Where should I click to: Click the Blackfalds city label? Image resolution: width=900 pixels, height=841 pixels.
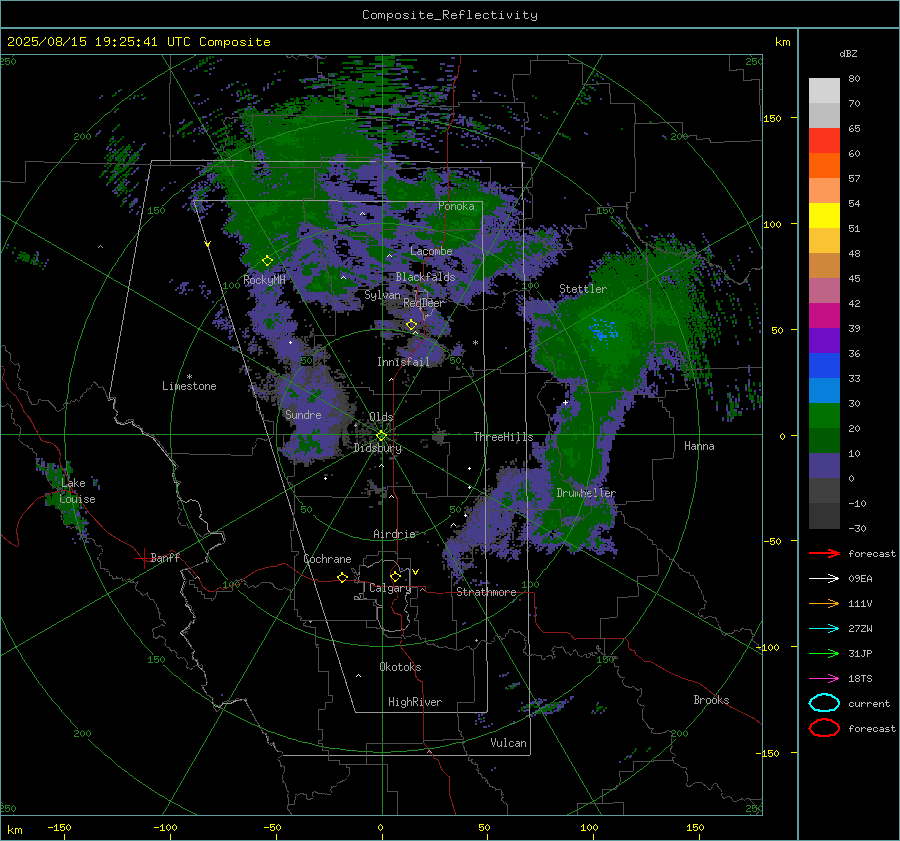(x=425, y=277)
